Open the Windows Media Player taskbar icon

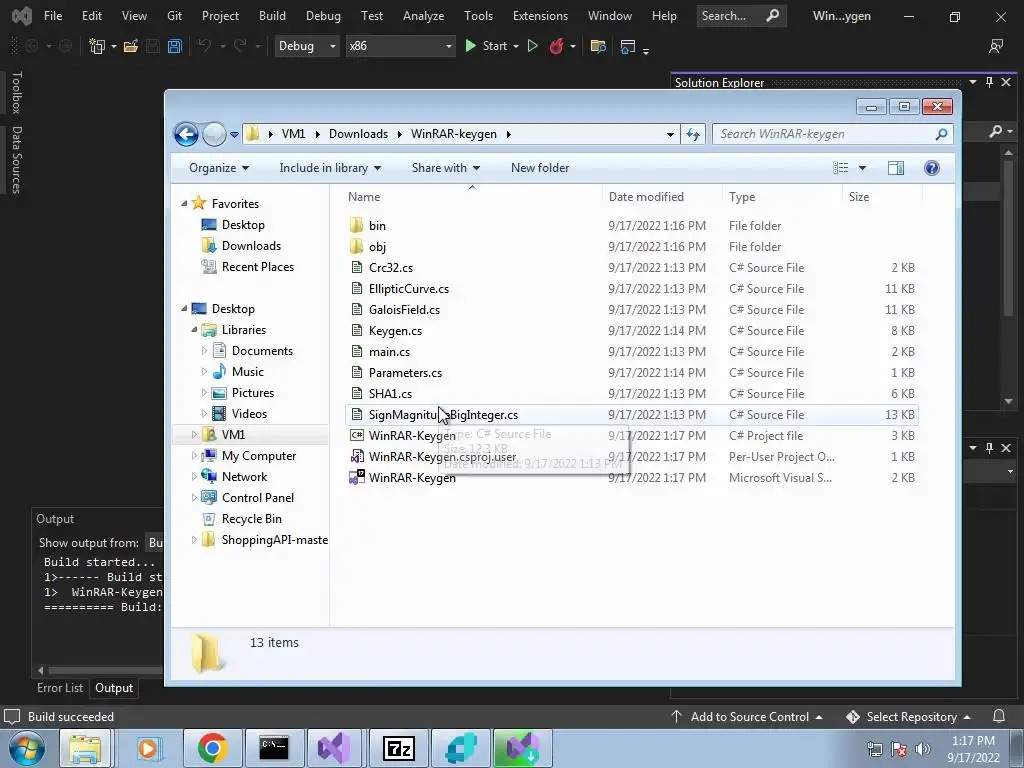[150, 748]
